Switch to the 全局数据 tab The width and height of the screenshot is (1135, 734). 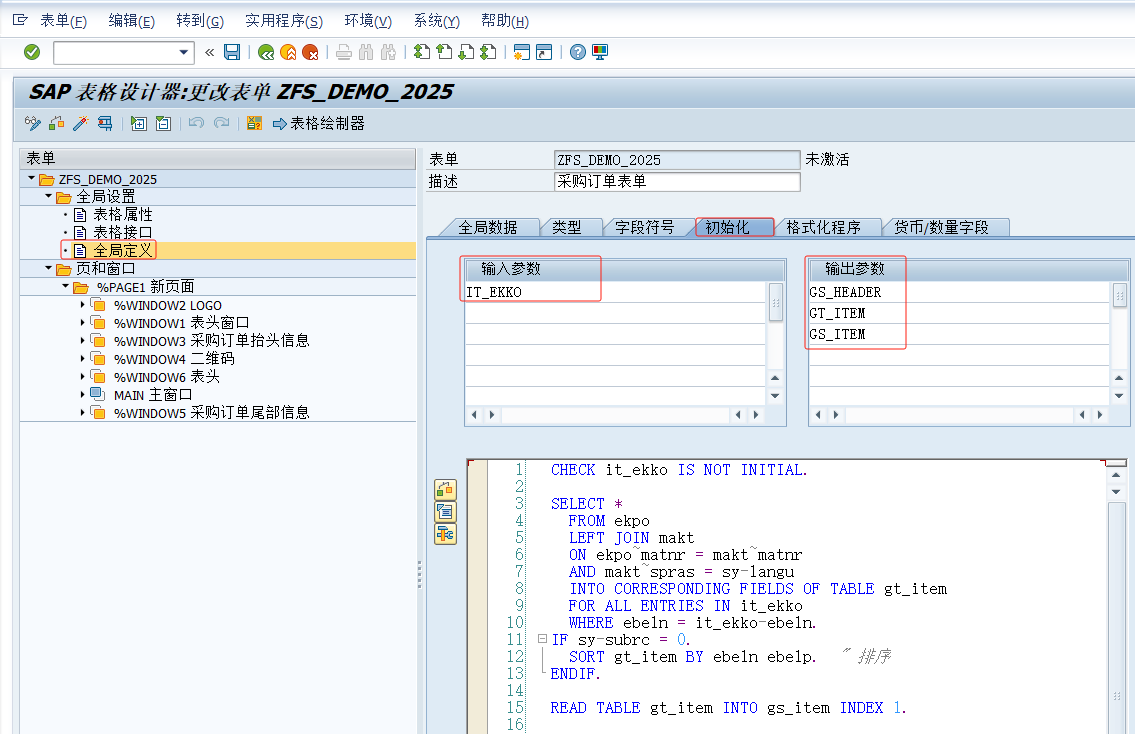pyautogui.click(x=488, y=227)
